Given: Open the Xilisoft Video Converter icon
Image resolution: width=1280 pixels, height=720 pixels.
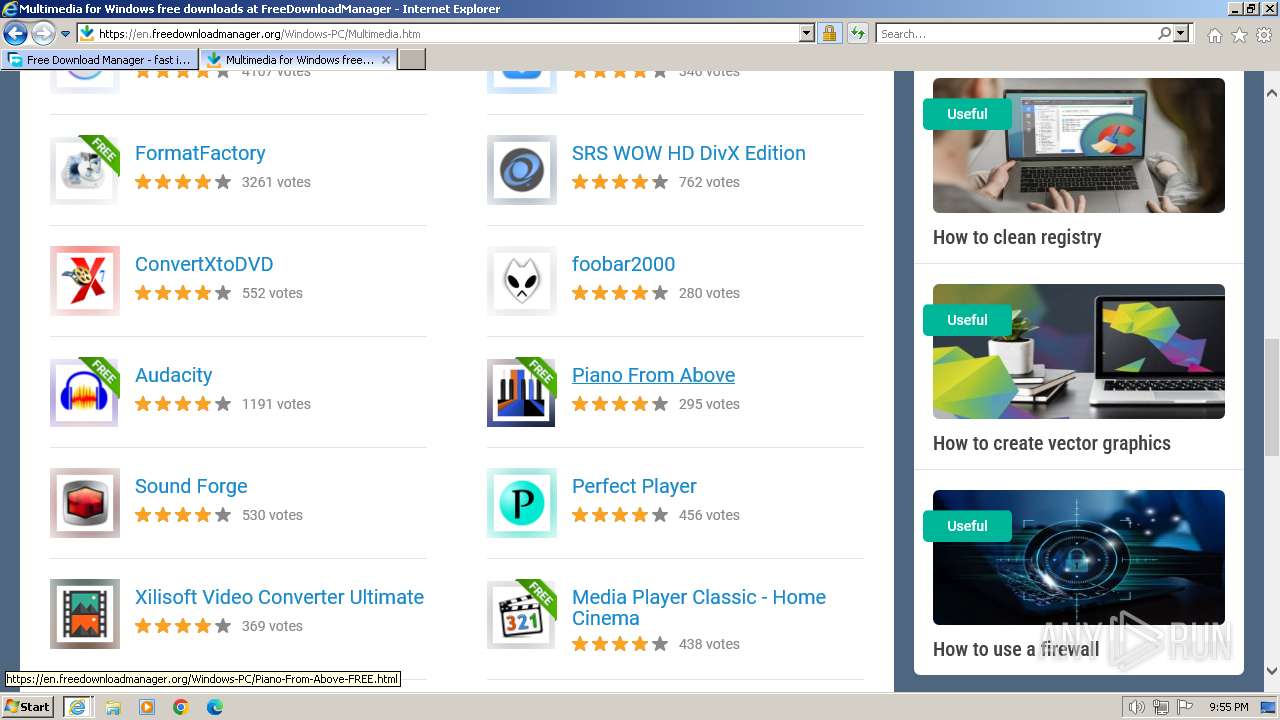Looking at the screenshot, I should click(85, 614).
